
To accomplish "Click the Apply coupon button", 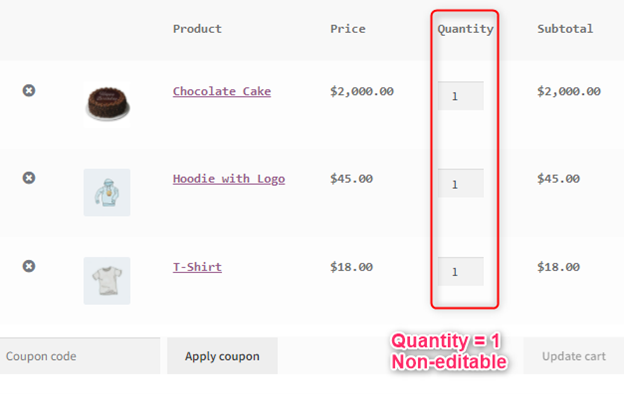I will coord(222,356).
